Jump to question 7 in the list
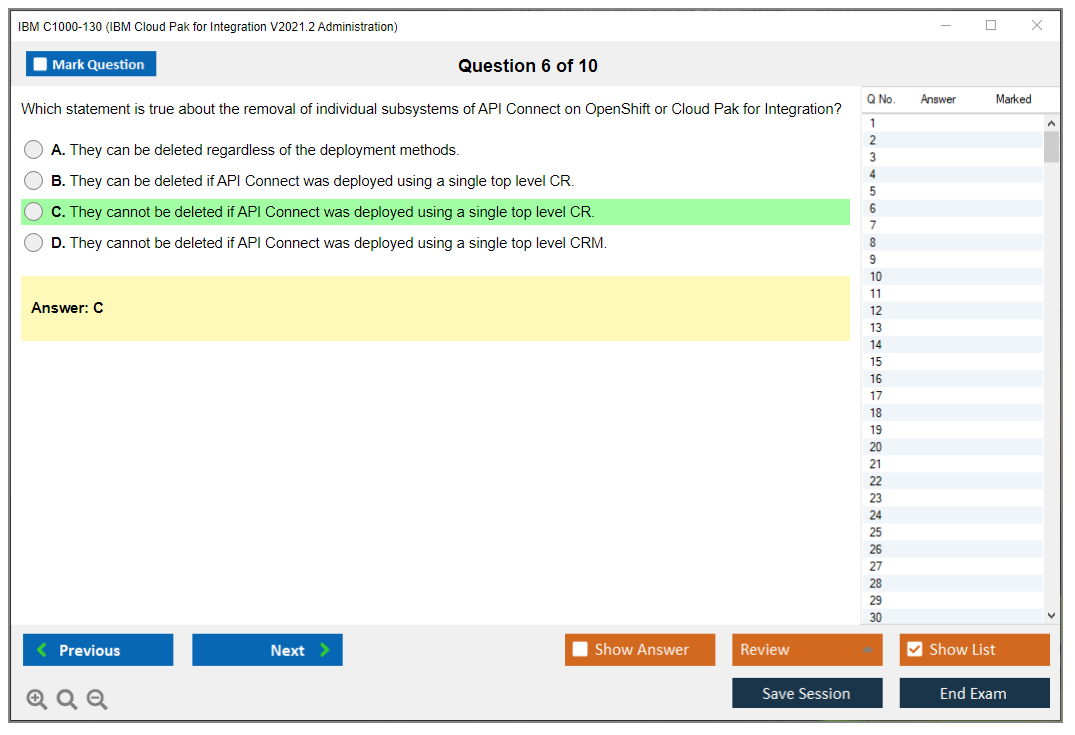The width and height of the screenshot is (1075, 735). (x=873, y=225)
